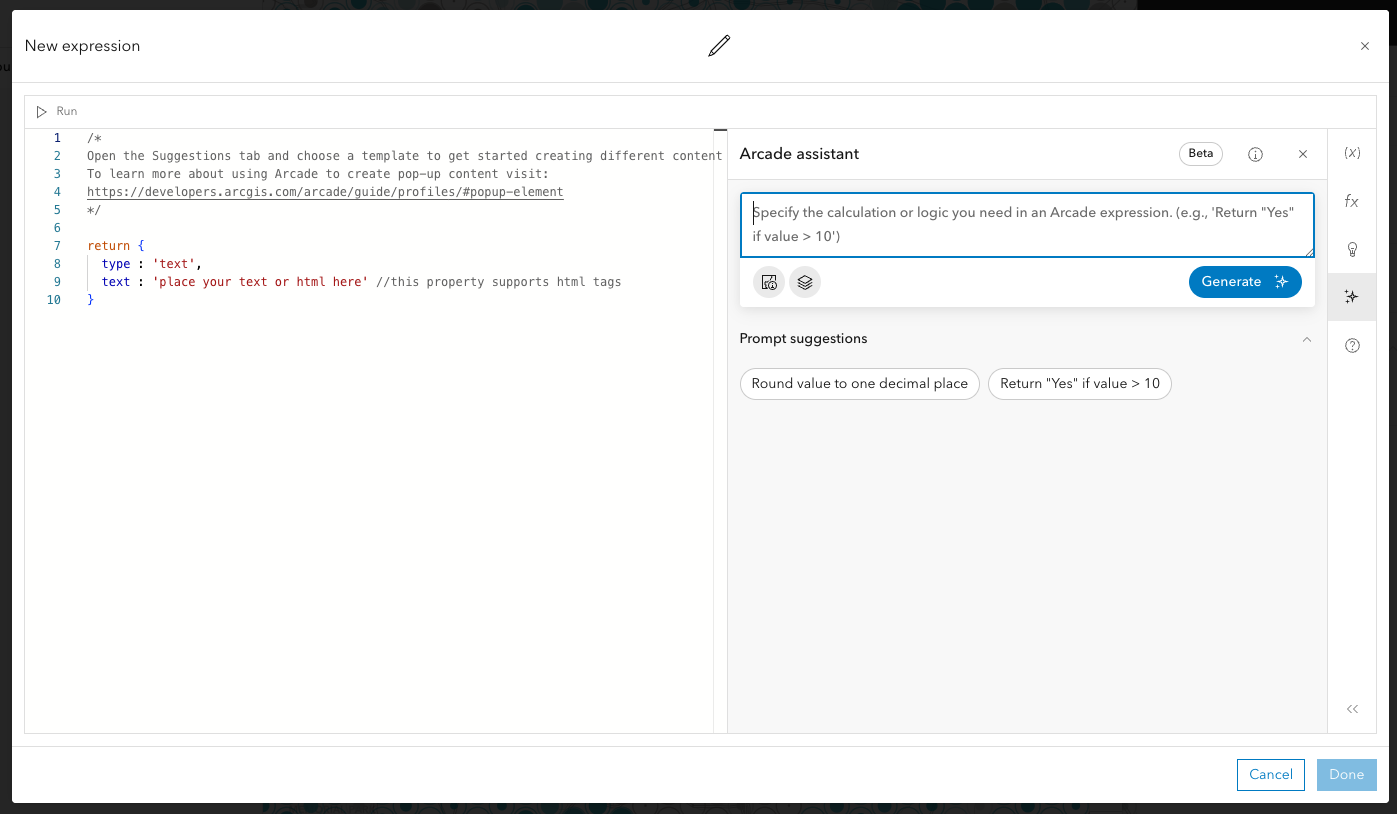Screen dimensions: 1397x814
Task: Open the profile variables (x) panel
Action: tap(1352, 153)
